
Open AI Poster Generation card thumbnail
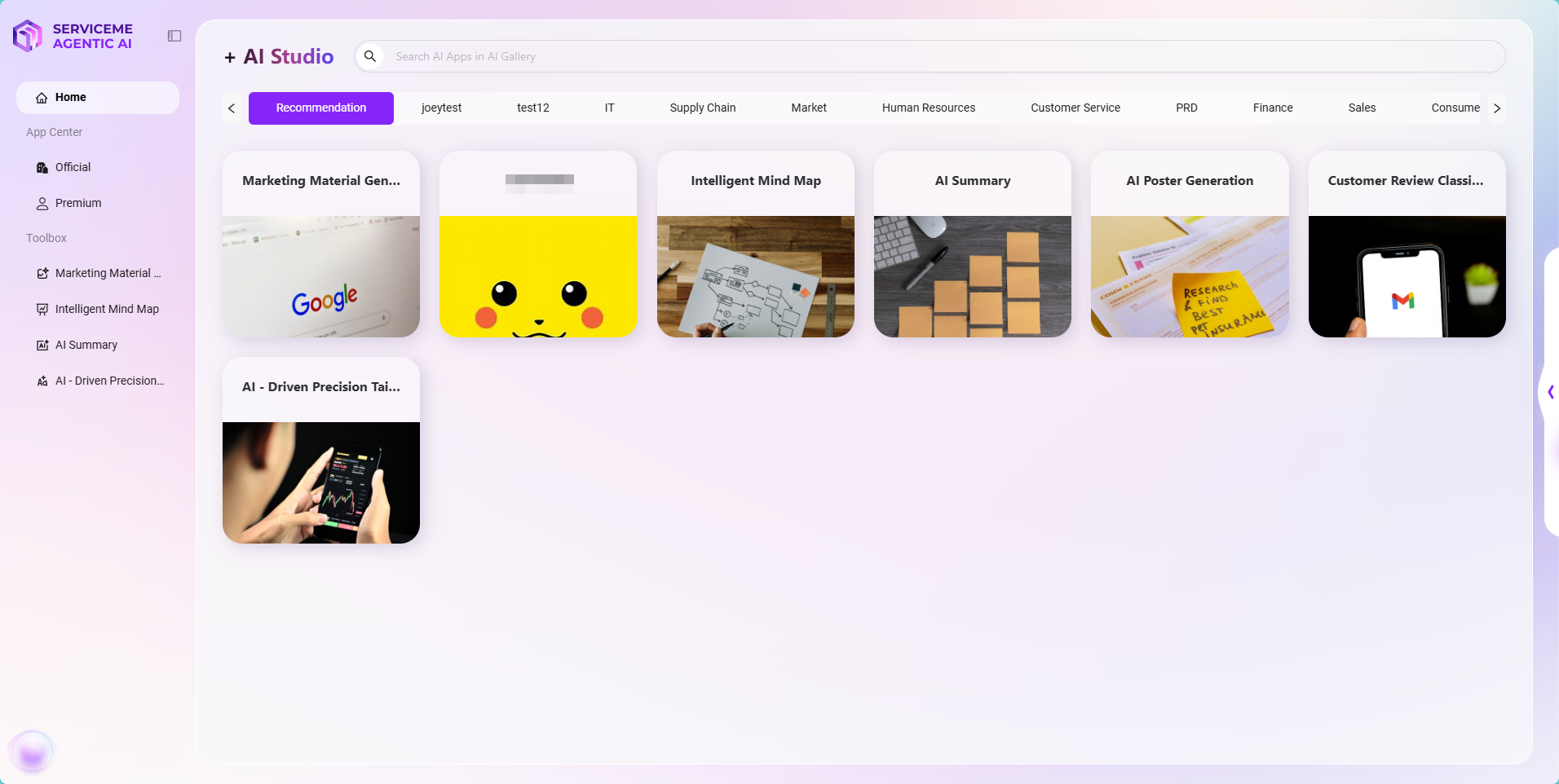coord(1190,277)
